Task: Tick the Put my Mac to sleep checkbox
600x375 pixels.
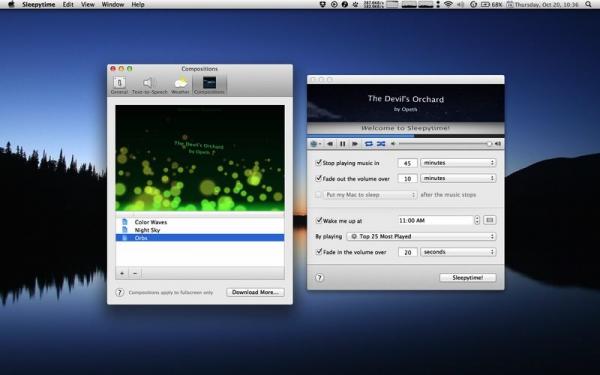Action: (x=318, y=194)
